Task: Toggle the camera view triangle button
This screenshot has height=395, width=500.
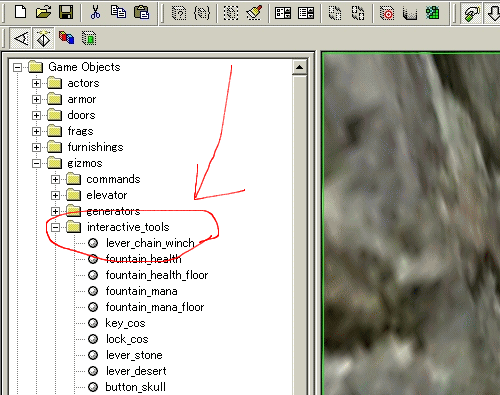Action: tap(21, 38)
